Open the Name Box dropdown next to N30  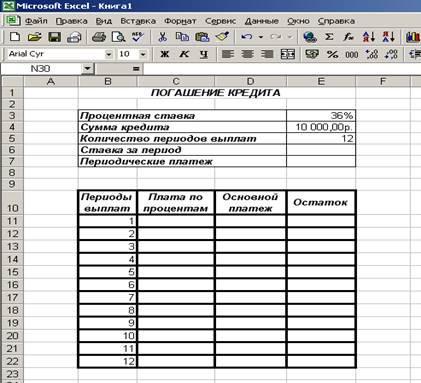(x=87, y=69)
